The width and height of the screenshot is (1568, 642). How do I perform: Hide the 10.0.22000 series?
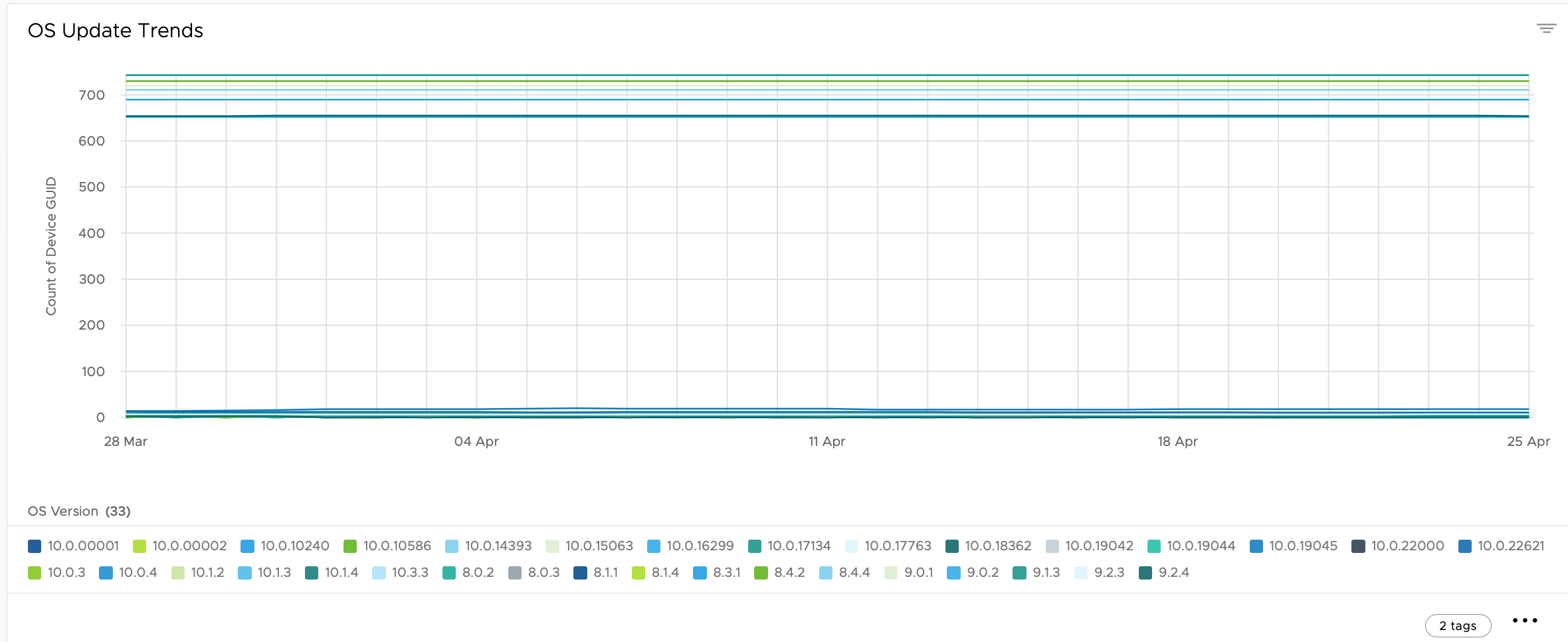click(x=1397, y=546)
